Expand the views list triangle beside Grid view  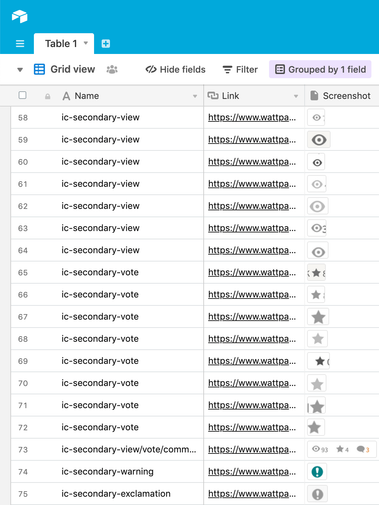pos(20,70)
